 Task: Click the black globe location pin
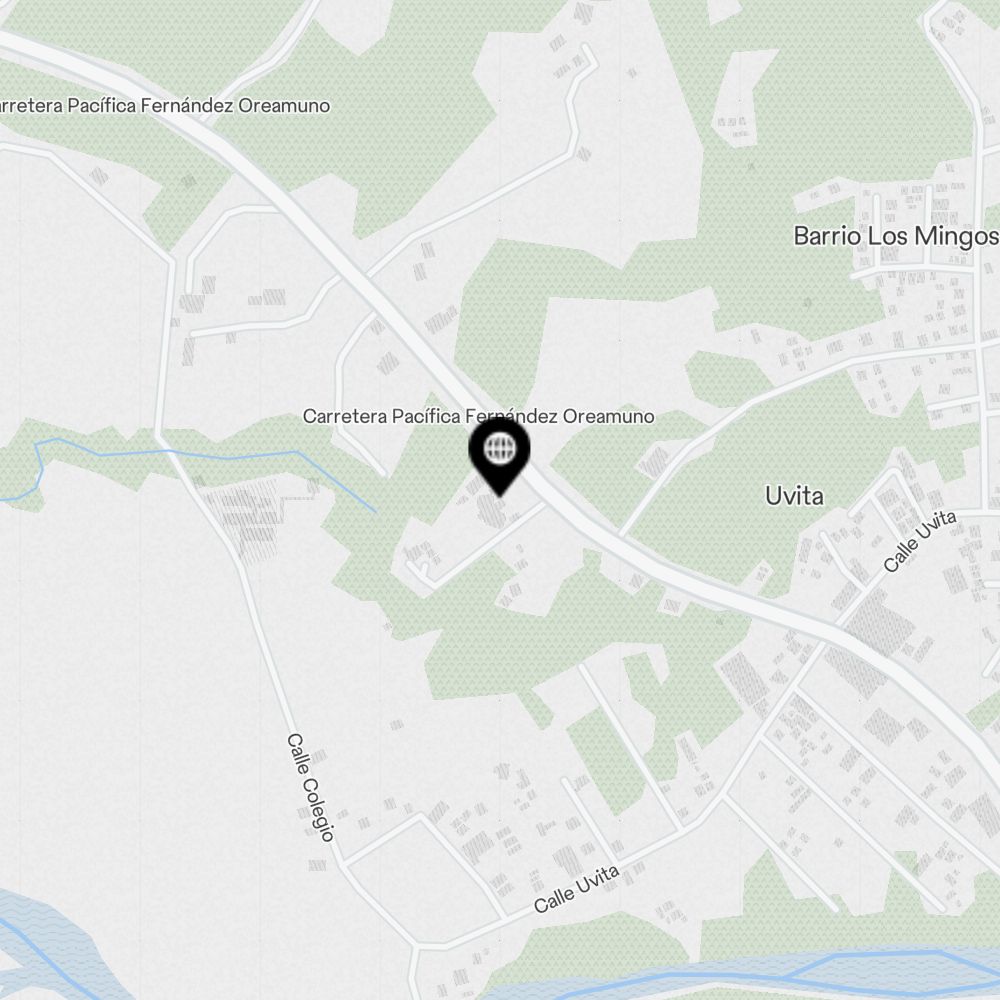point(499,456)
